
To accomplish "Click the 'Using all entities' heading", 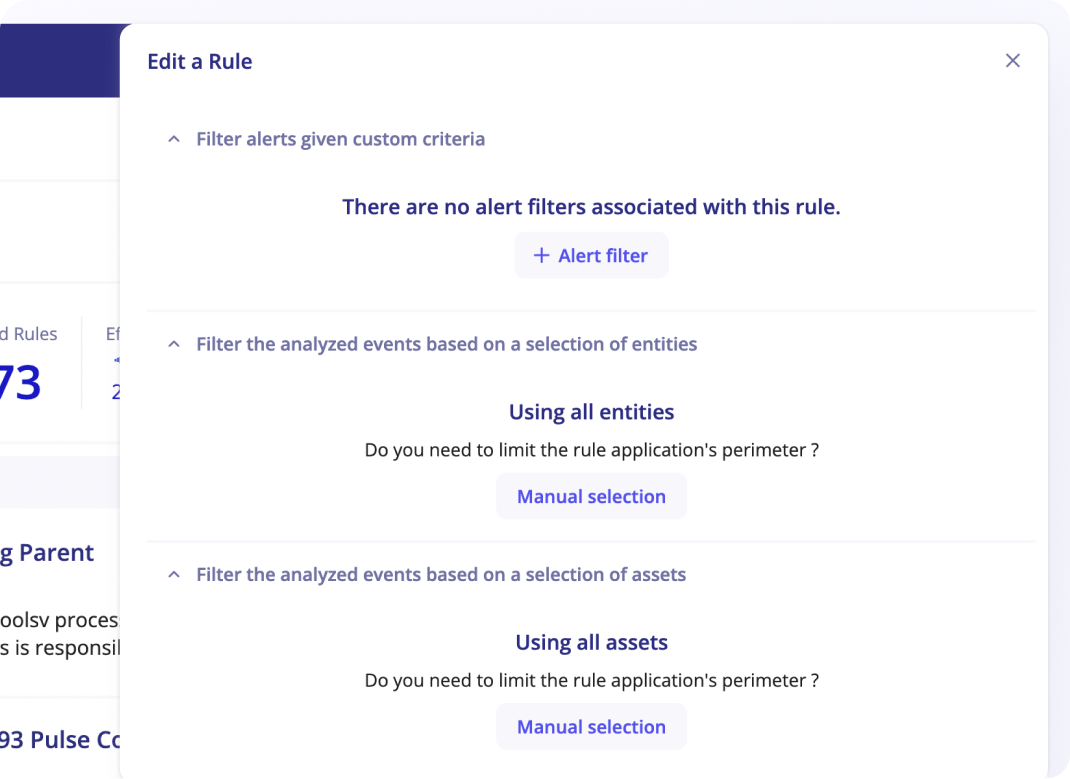I will pos(591,412).
